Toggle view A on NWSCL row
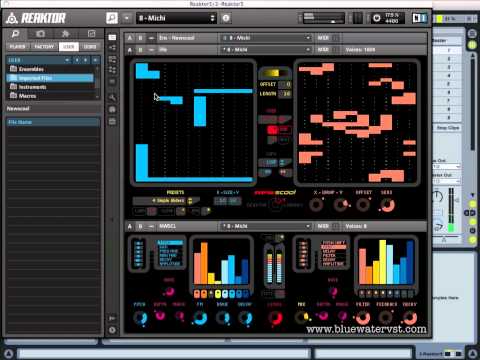Image resolution: width=480 pixels, height=360 pixels. coord(130,226)
